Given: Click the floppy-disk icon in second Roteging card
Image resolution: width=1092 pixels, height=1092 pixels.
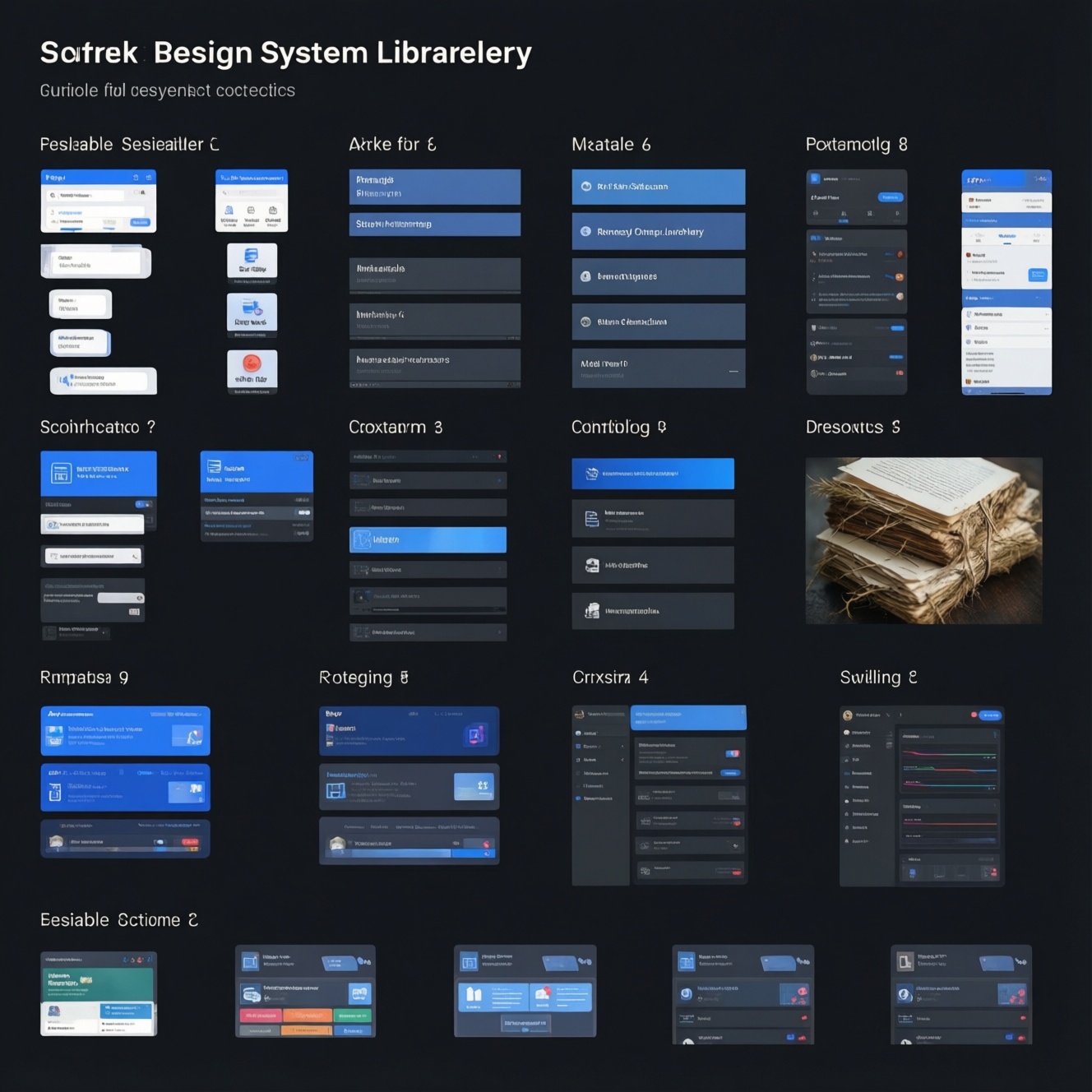Looking at the screenshot, I should point(335,791).
